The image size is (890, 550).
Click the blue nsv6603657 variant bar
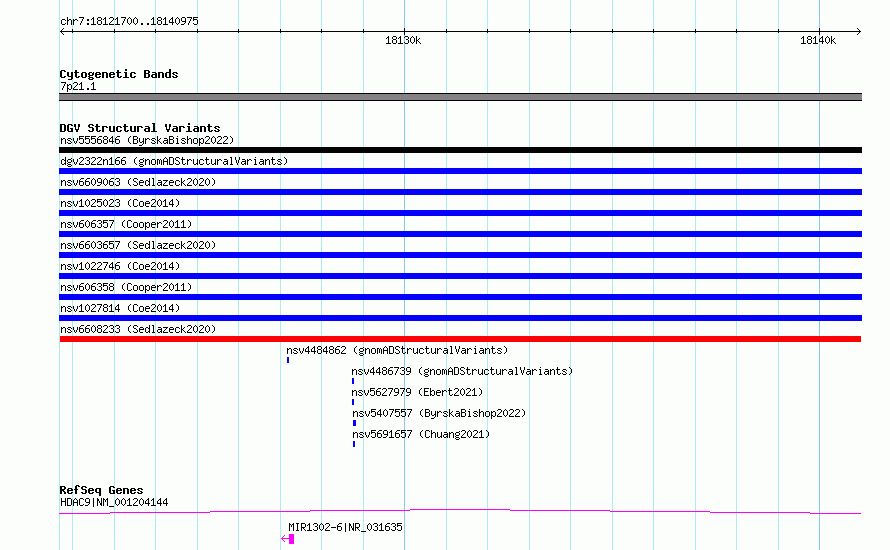pyautogui.click(x=460, y=255)
